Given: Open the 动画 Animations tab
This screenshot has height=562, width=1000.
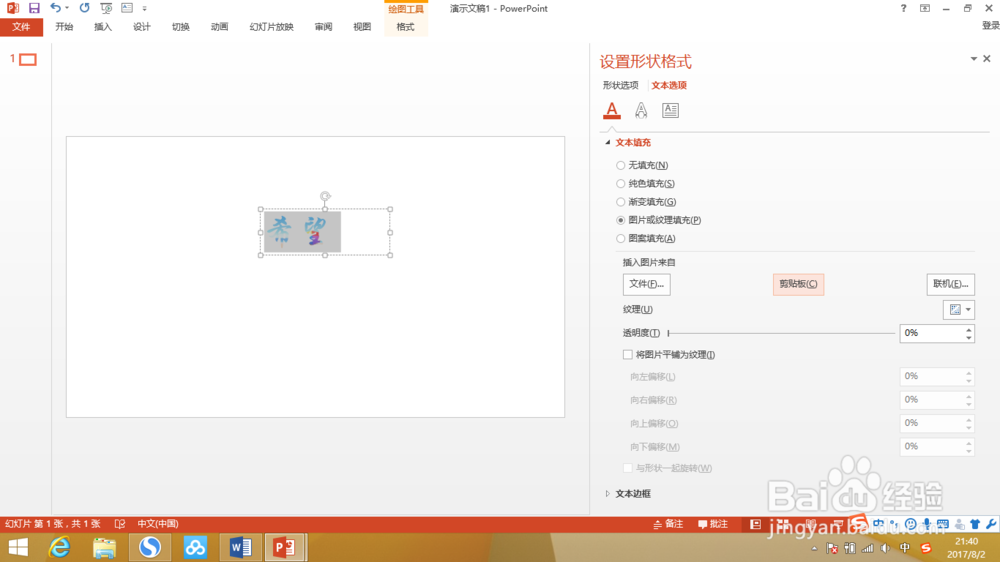Looking at the screenshot, I should 219,27.
